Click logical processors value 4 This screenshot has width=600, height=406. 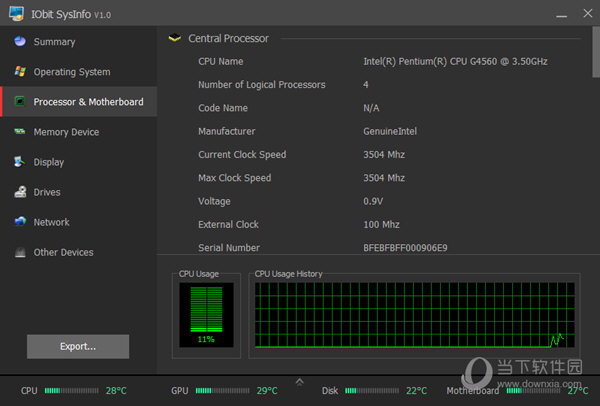[366, 85]
